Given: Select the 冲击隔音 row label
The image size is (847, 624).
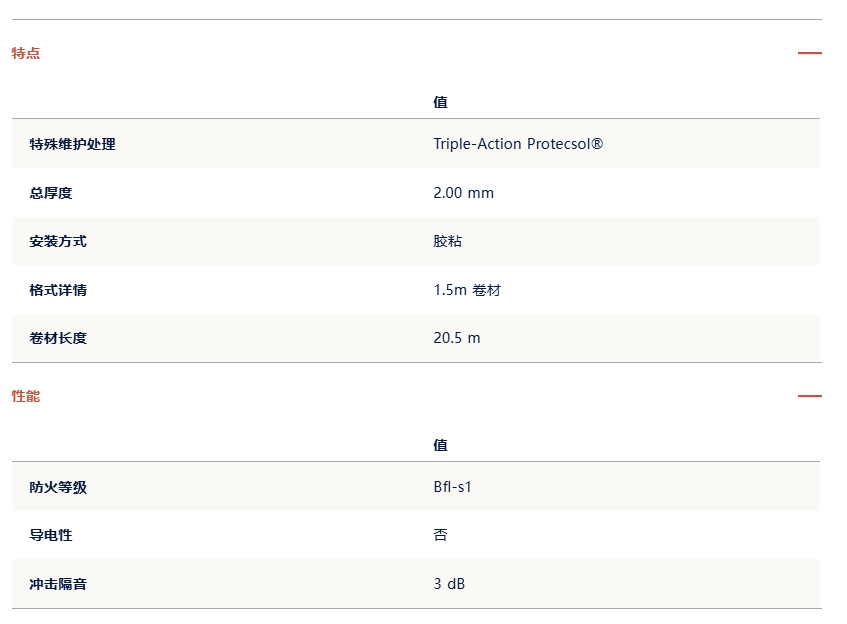Looking at the screenshot, I should click(58, 584).
